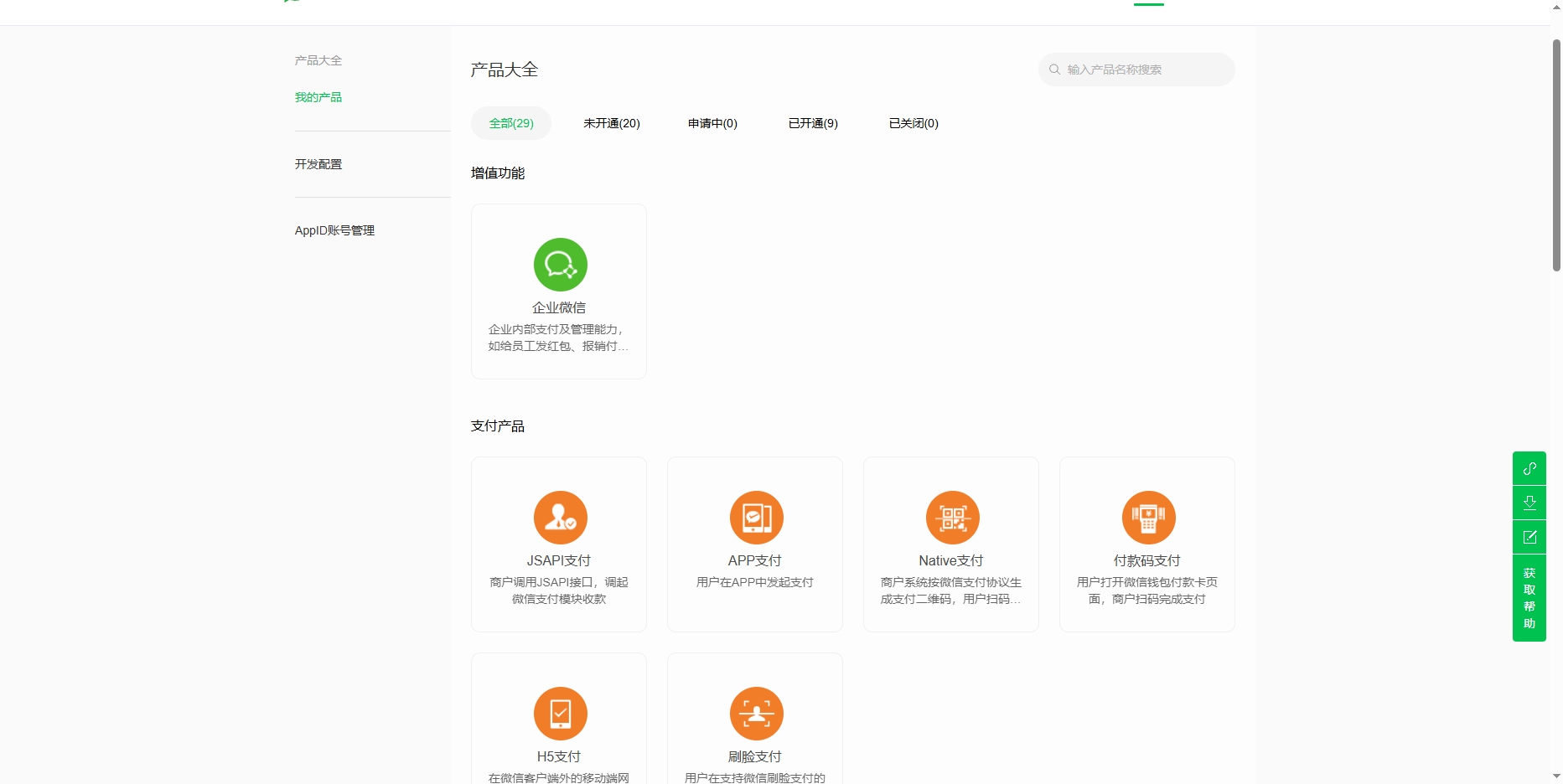Select the APP支付 orange icon

tap(756, 518)
